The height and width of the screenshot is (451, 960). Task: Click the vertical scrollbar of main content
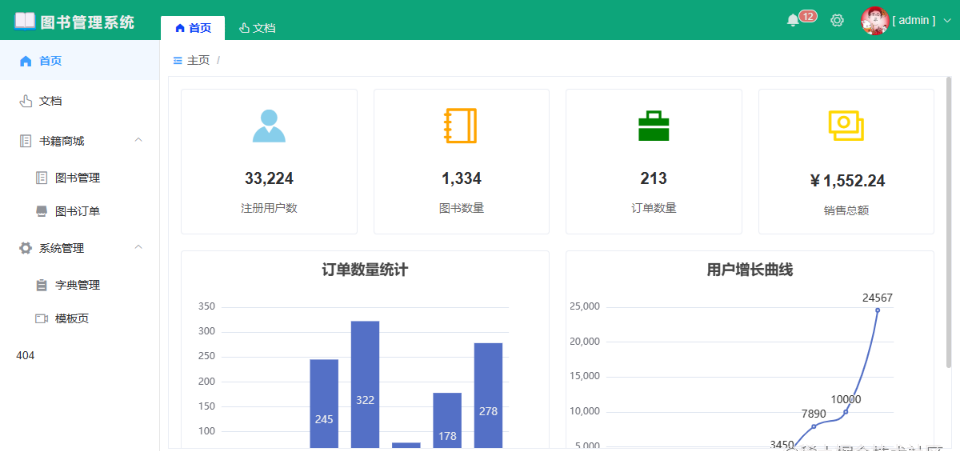click(949, 223)
